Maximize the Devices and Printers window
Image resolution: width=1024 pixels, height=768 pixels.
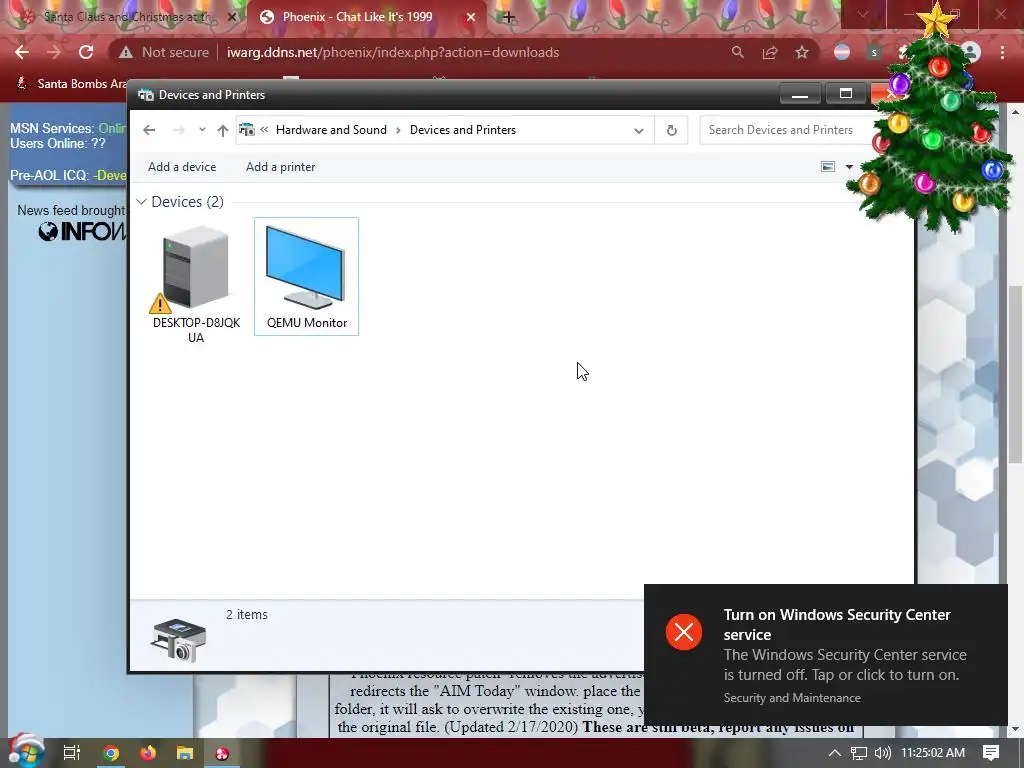pyautogui.click(x=846, y=94)
